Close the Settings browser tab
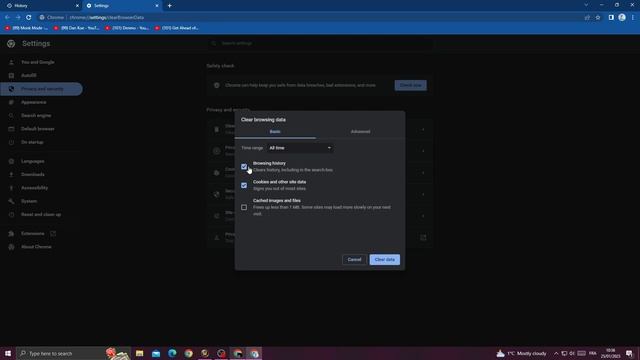The width and height of the screenshot is (640, 360). point(157,6)
